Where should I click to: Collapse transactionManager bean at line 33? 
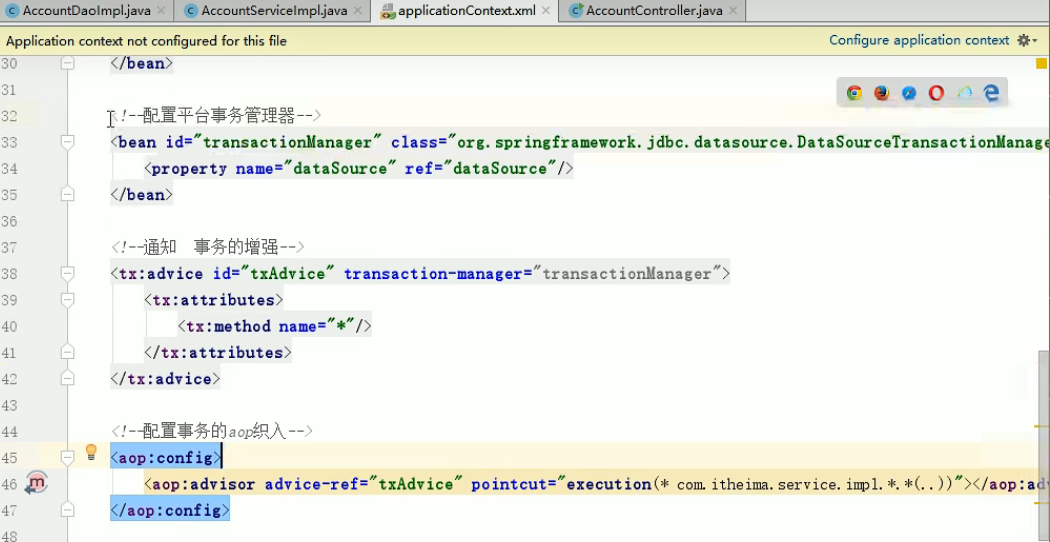[67, 141]
